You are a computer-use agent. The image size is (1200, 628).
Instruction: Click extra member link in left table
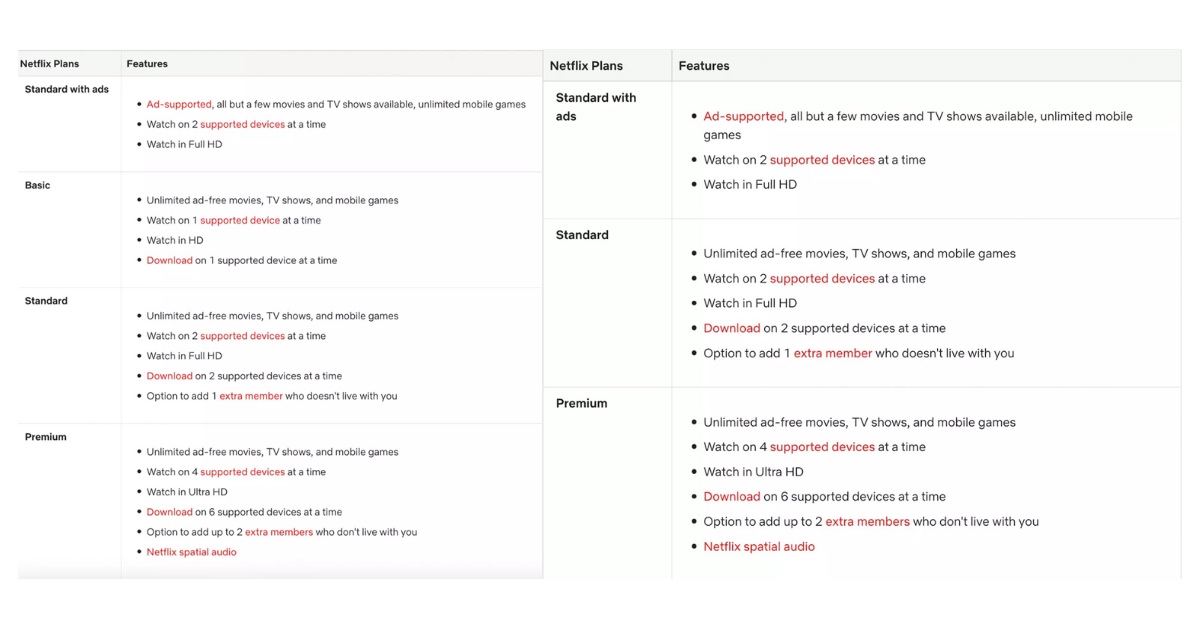[251, 396]
